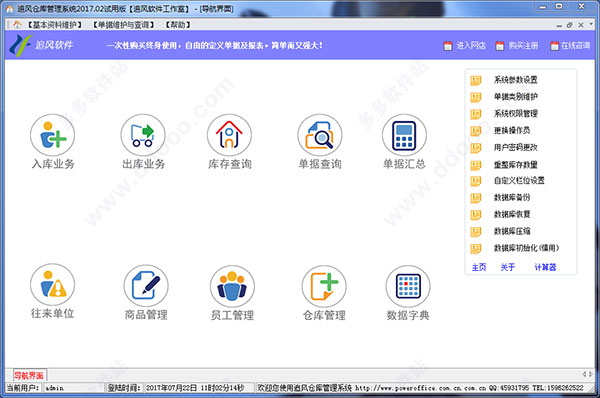Viewport: 600px width, 398px height.
Task: Open the 【基本资料维护】 menu
Action: (55, 25)
